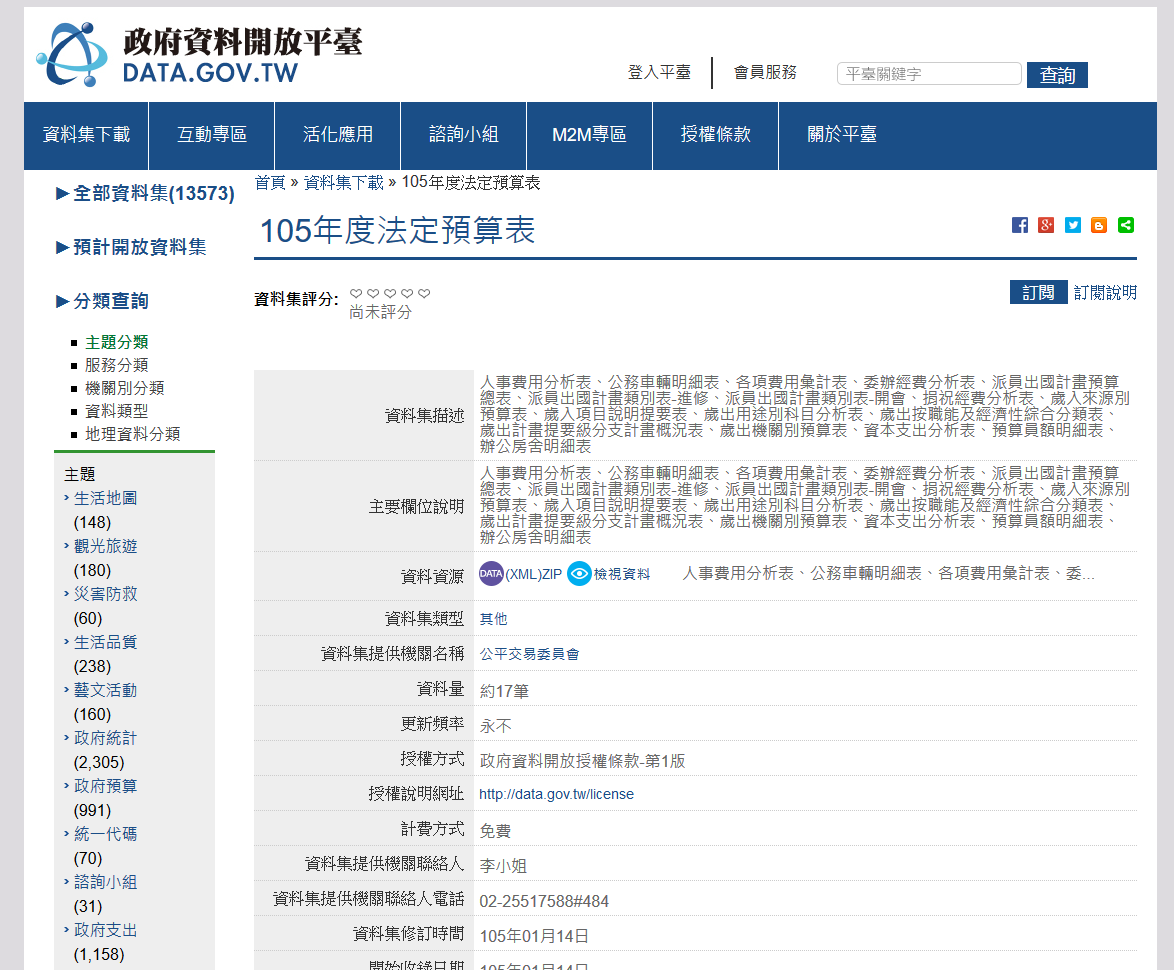This screenshot has width=1174, height=970.
Task: Rate dataset with third heart
Action: [390, 293]
